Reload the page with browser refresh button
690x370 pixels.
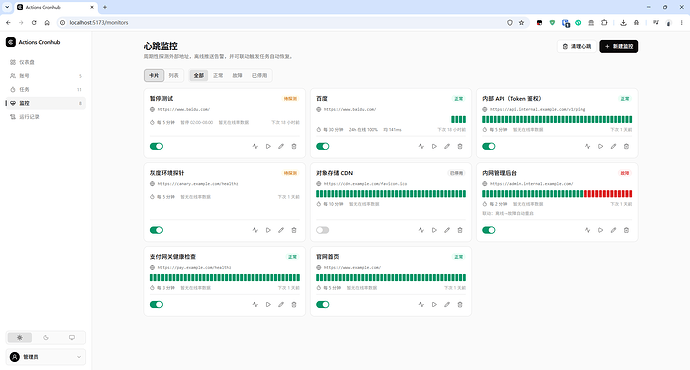pos(34,22)
